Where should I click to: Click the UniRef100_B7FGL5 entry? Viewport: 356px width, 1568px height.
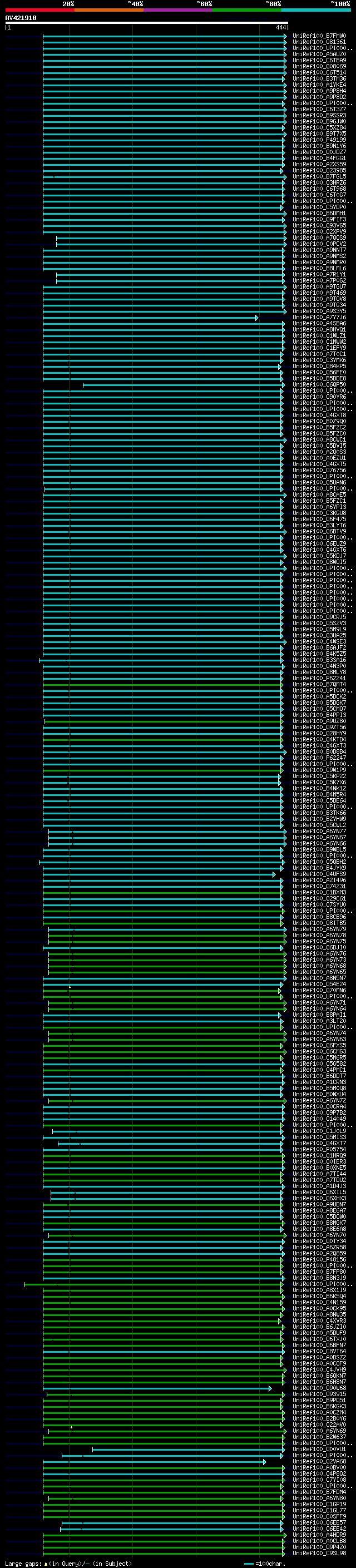tap(319, 176)
